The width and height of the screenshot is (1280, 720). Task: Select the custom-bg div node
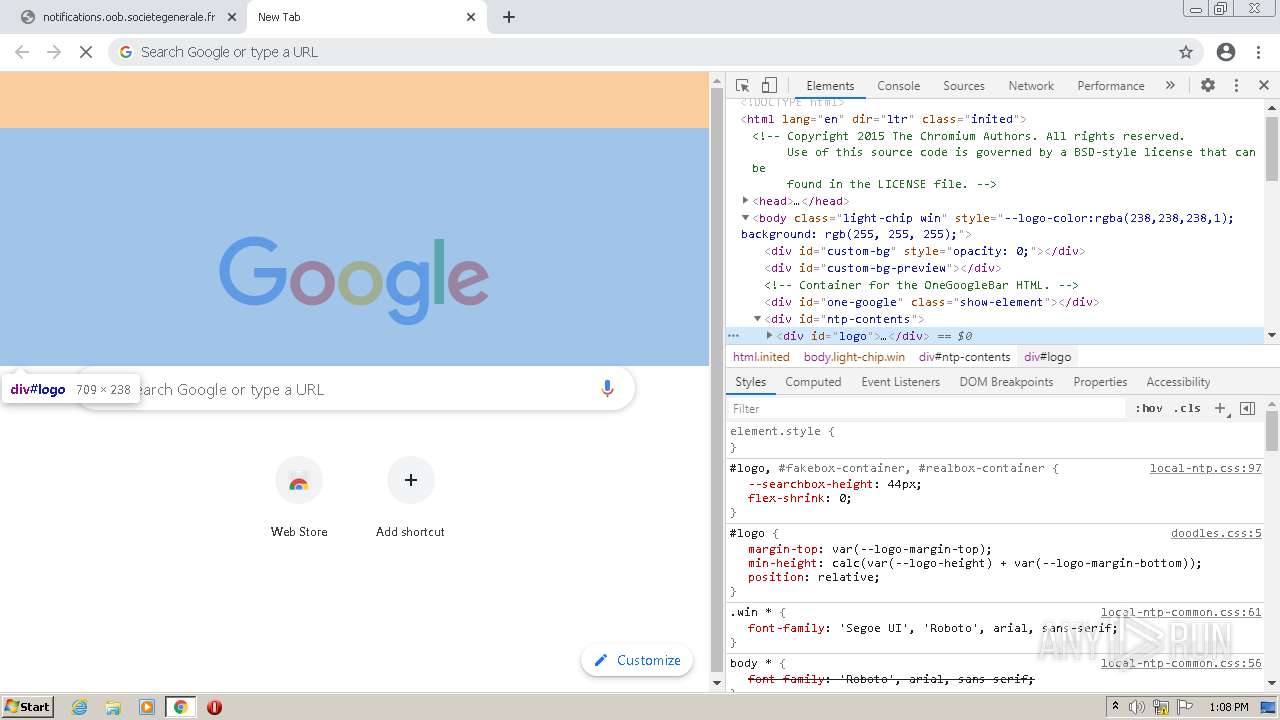pos(925,251)
